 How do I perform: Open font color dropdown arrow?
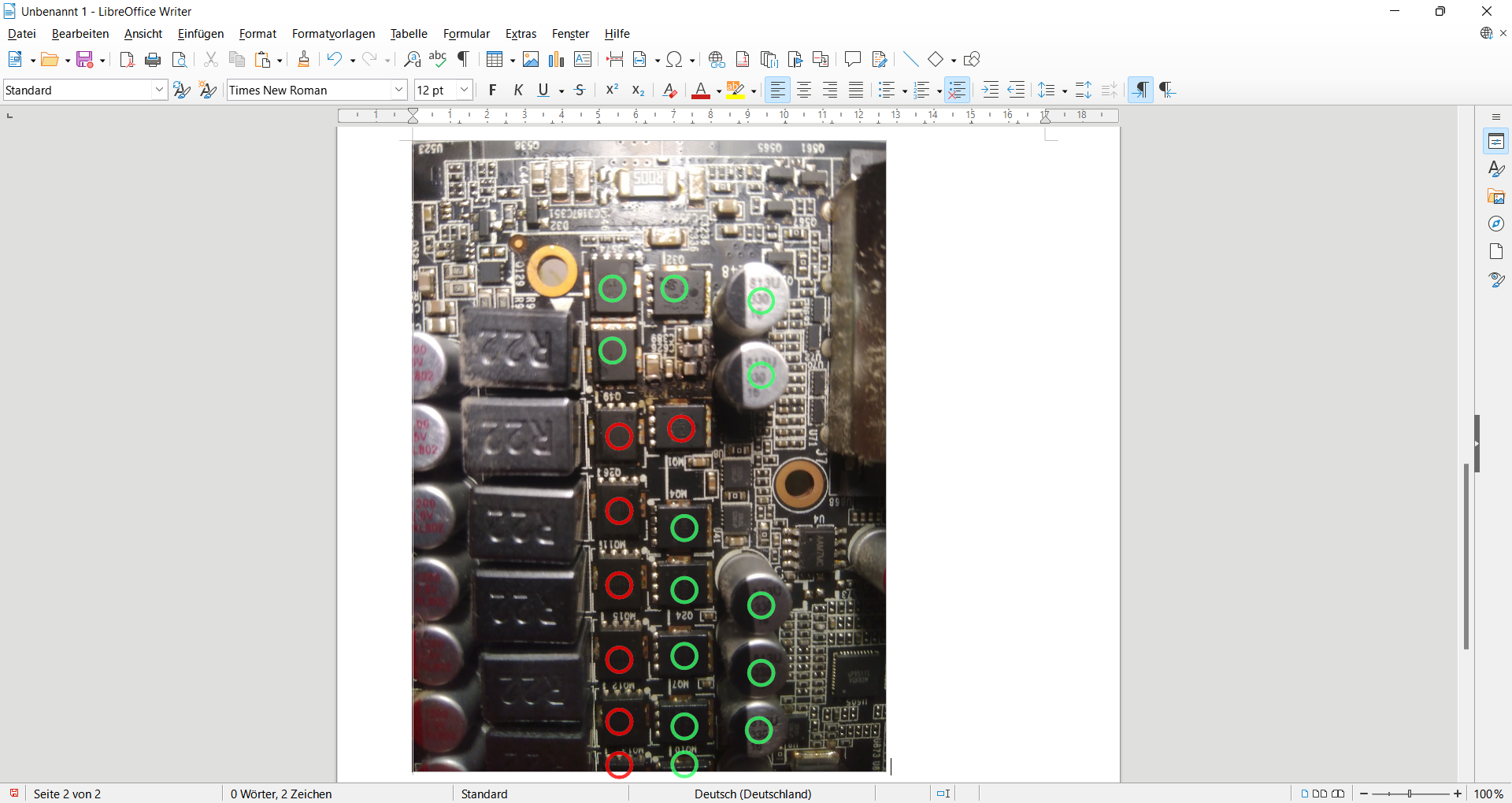(719, 91)
